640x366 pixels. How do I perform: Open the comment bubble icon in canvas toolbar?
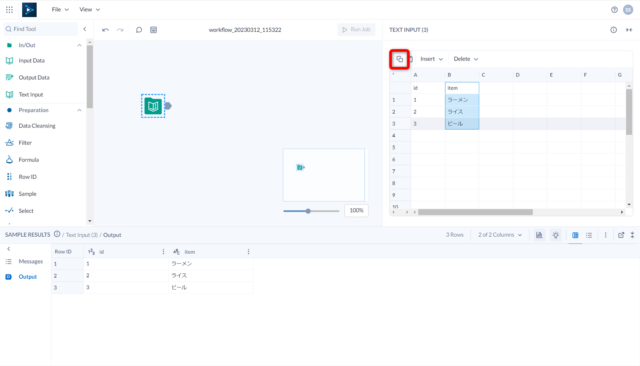tap(139, 30)
